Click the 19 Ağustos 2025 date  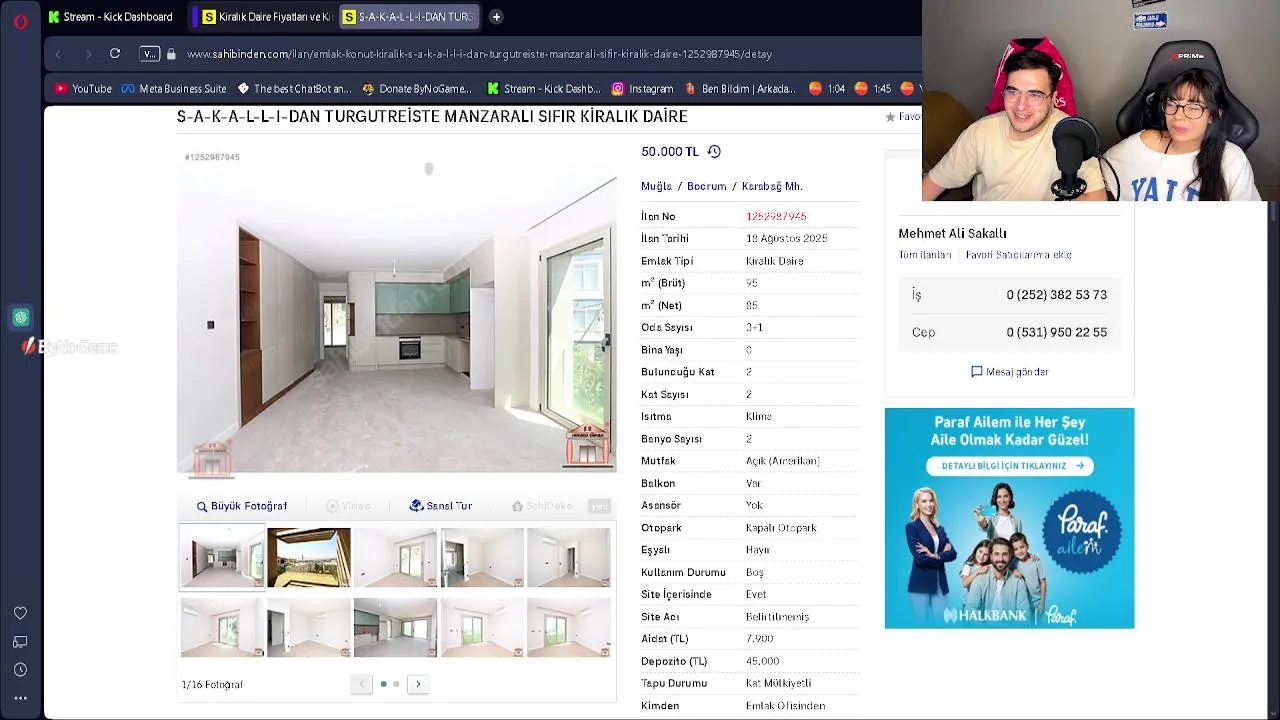point(786,239)
